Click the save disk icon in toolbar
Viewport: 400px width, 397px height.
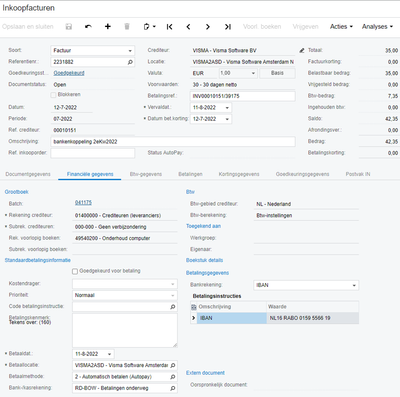point(69,27)
